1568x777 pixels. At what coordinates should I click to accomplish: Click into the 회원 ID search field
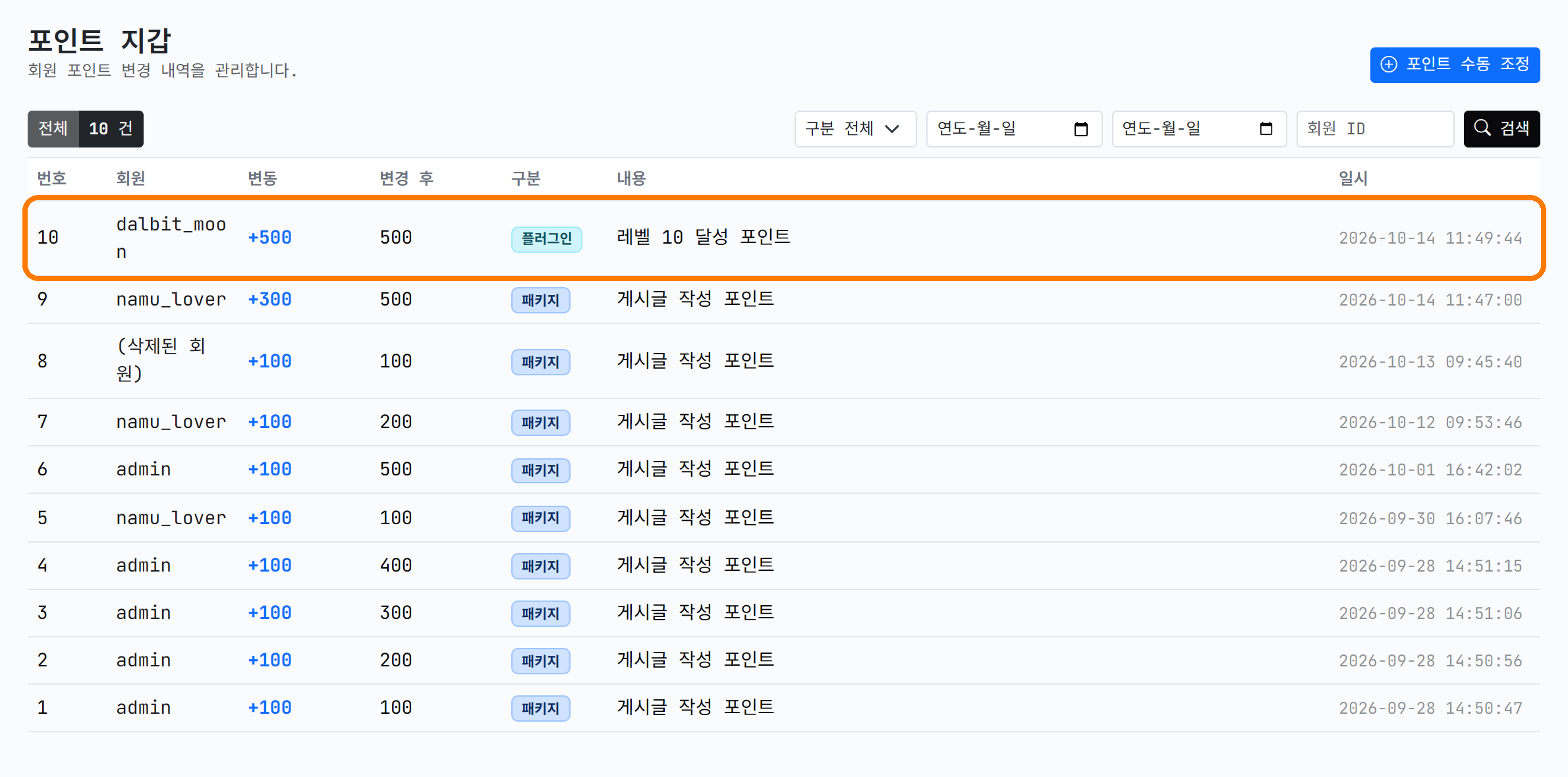(1375, 128)
